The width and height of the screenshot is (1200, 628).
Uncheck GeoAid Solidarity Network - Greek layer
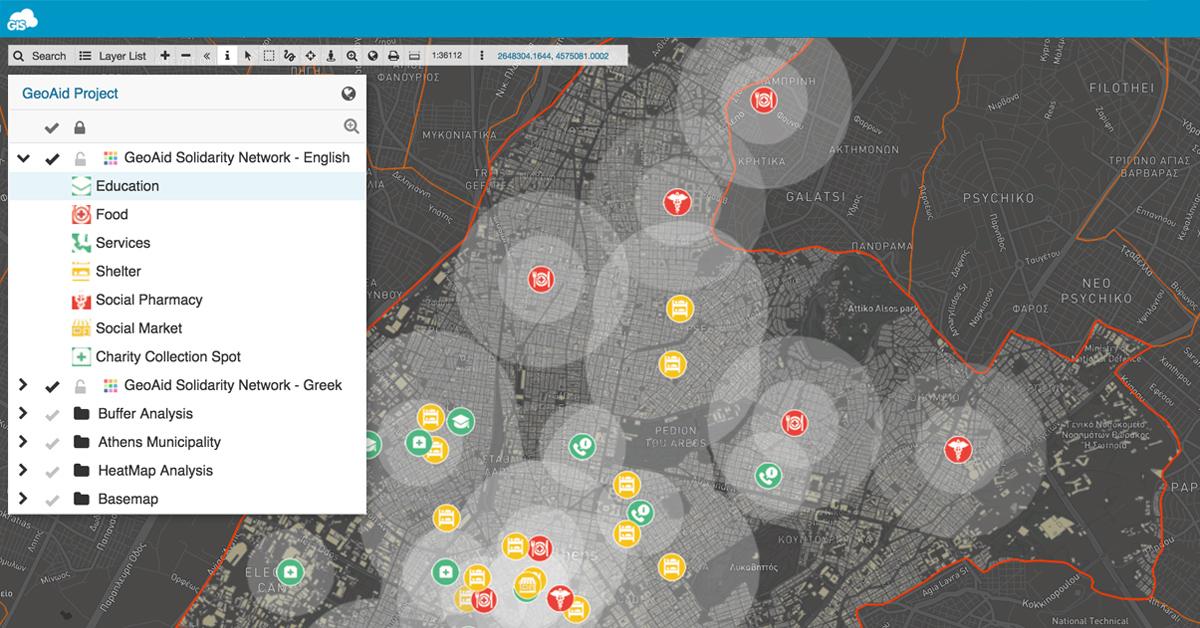(53, 386)
